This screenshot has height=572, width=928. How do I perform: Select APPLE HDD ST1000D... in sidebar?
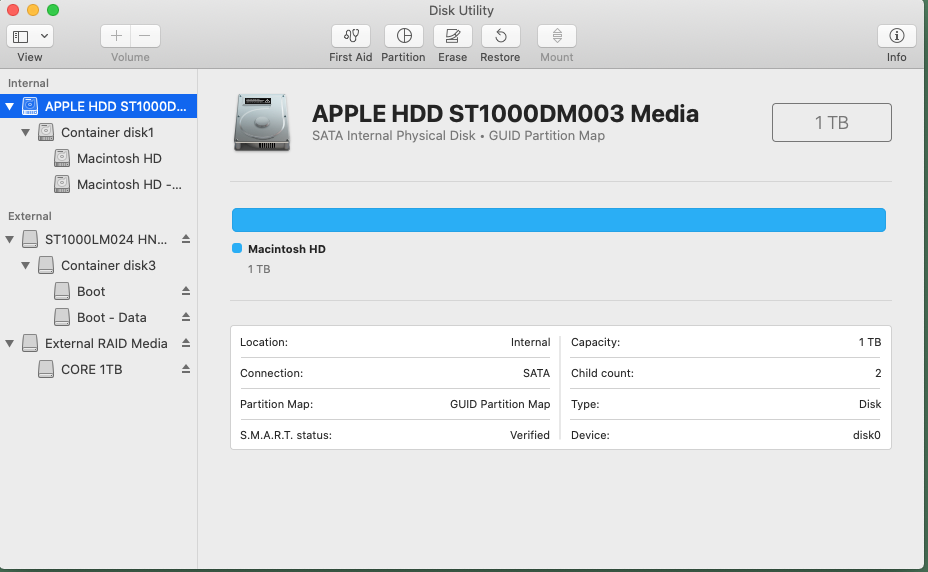[x=98, y=106]
